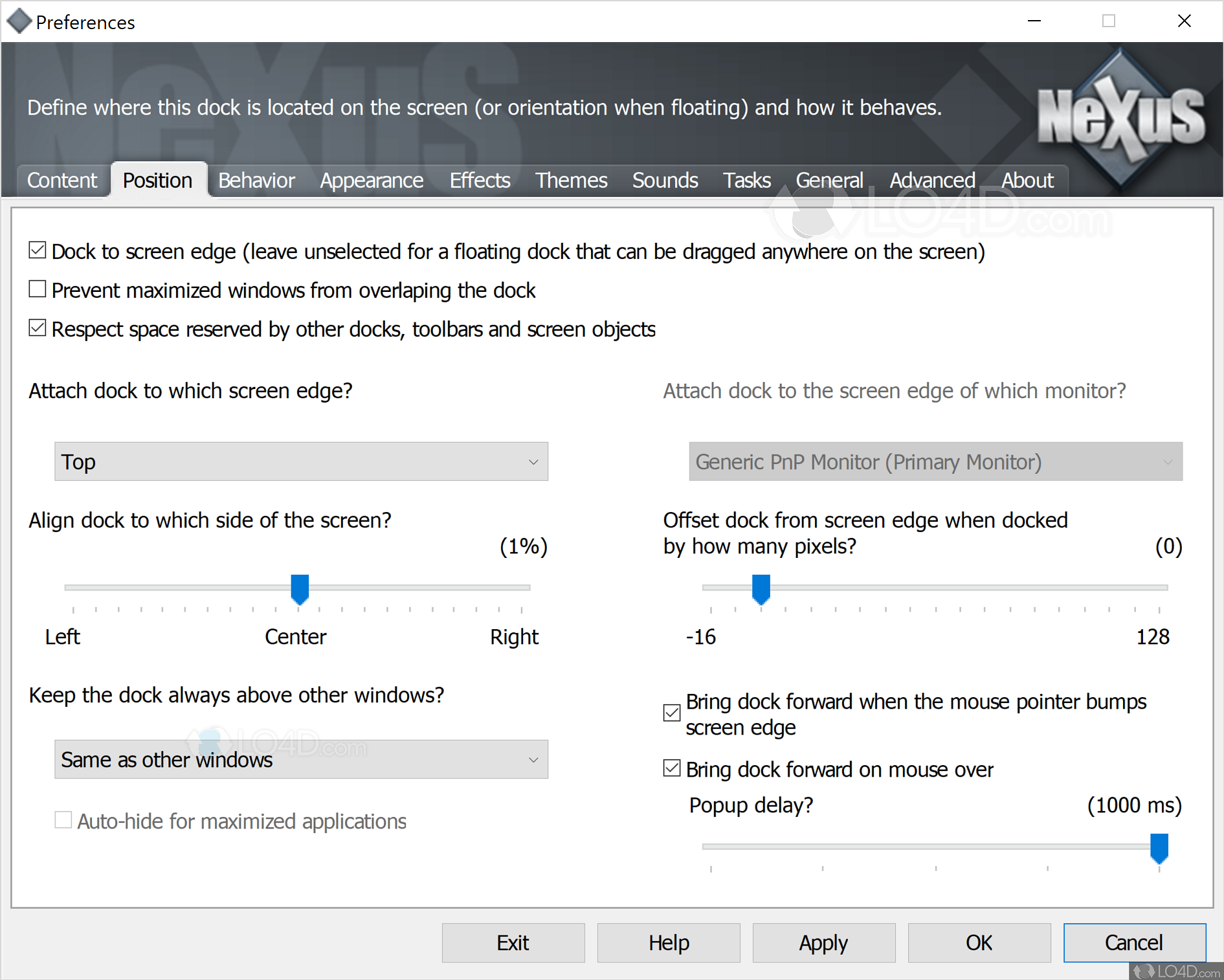This screenshot has height=980, width=1224.
Task: Click the dock alignment slider thumb
Action: tap(300, 588)
